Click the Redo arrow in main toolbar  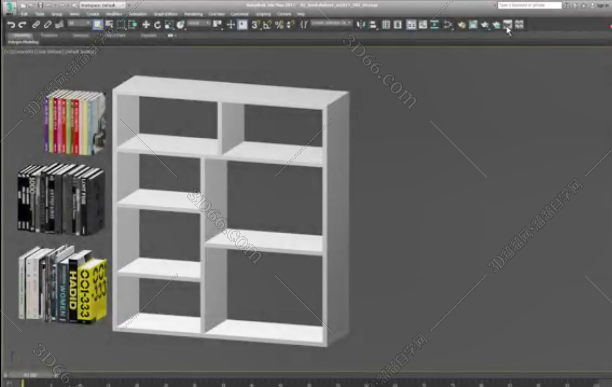point(23,25)
